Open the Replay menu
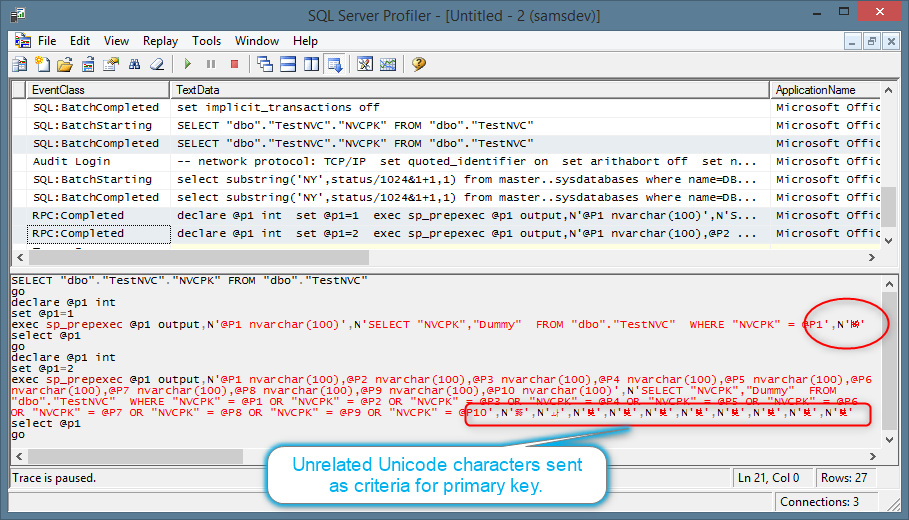The width and height of the screenshot is (909, 520). 160,41
